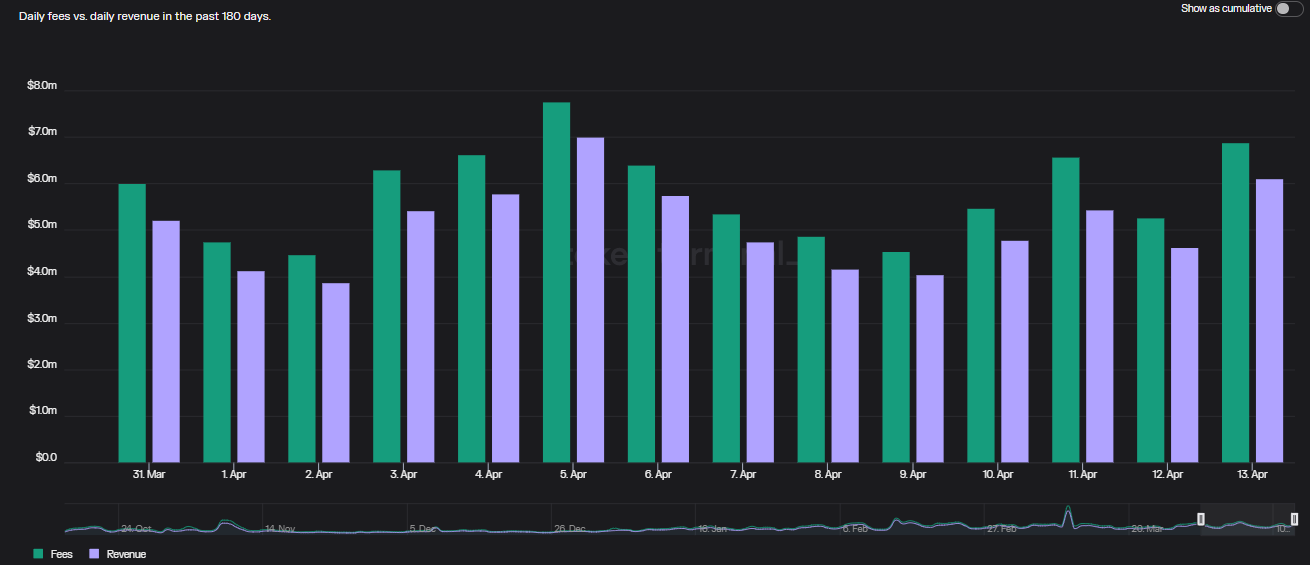
Task: Grab the left range navigator handle
Action: (1201, 519)
